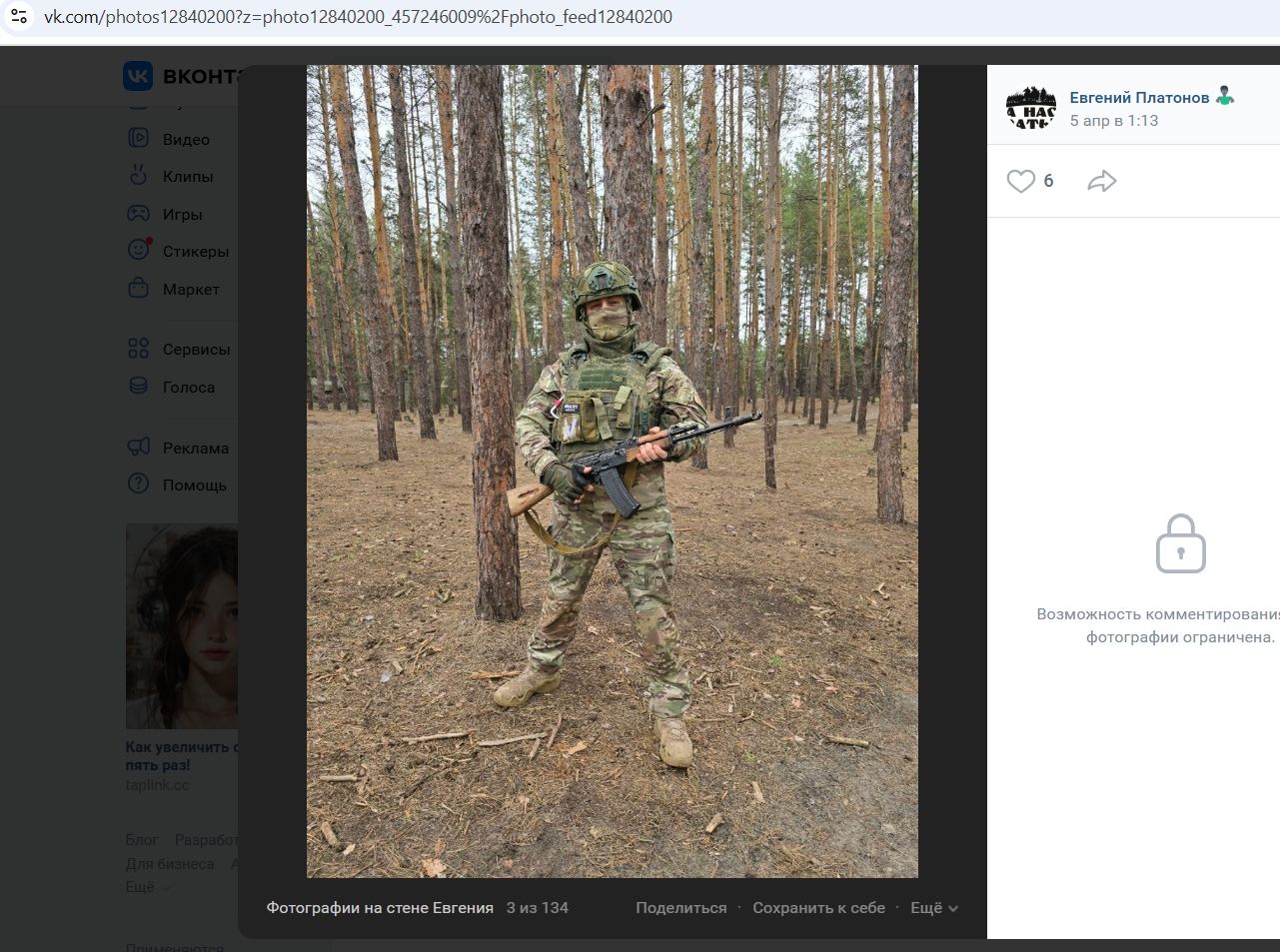1280x952 pixels.
Task: Click Сохранить к себе link
Action: coord(818,908)
